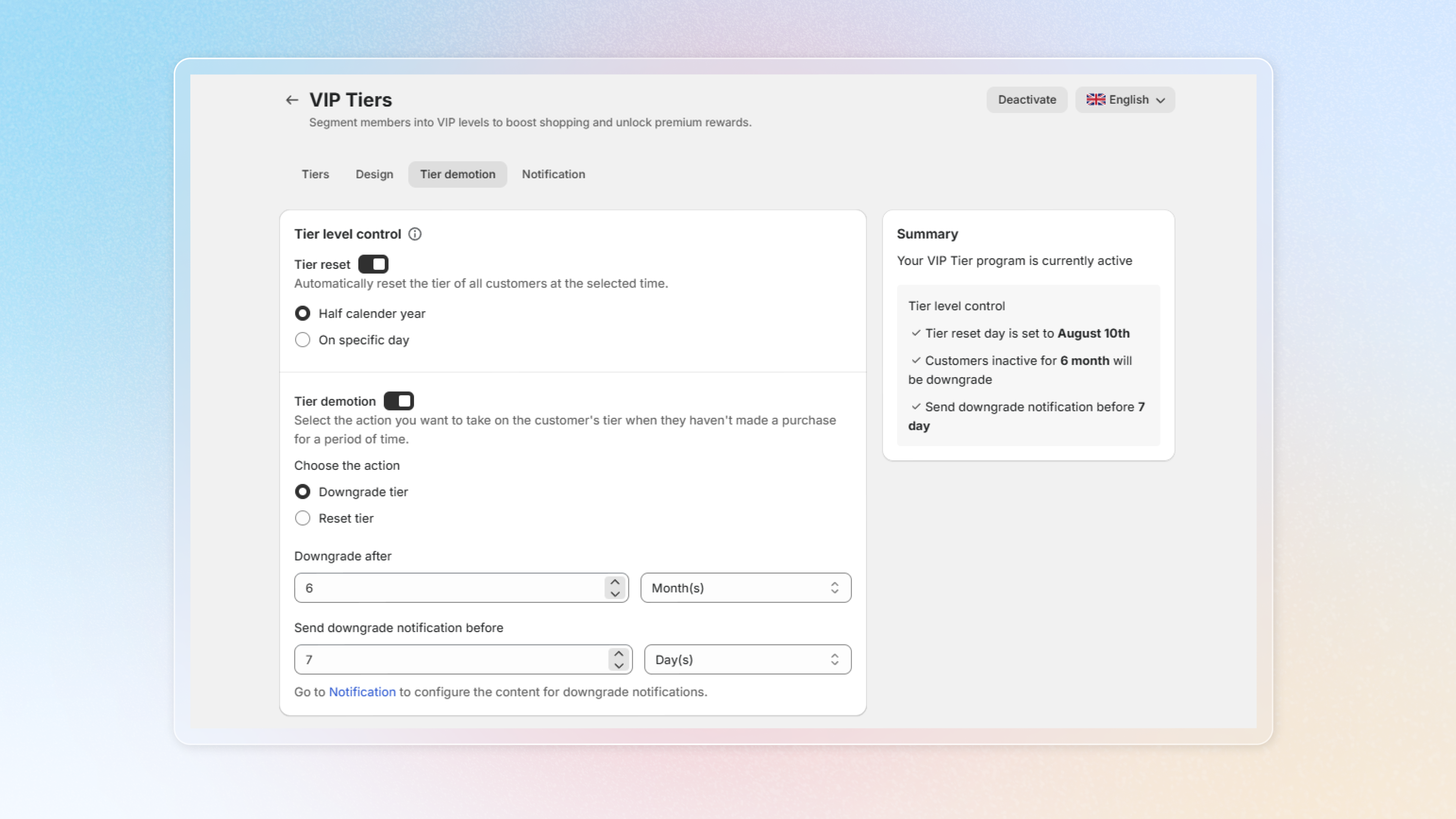The width and height of the screenshot is (1456, 819).
Task: Click the chevron on the English language button
Action: (1160, 100)
